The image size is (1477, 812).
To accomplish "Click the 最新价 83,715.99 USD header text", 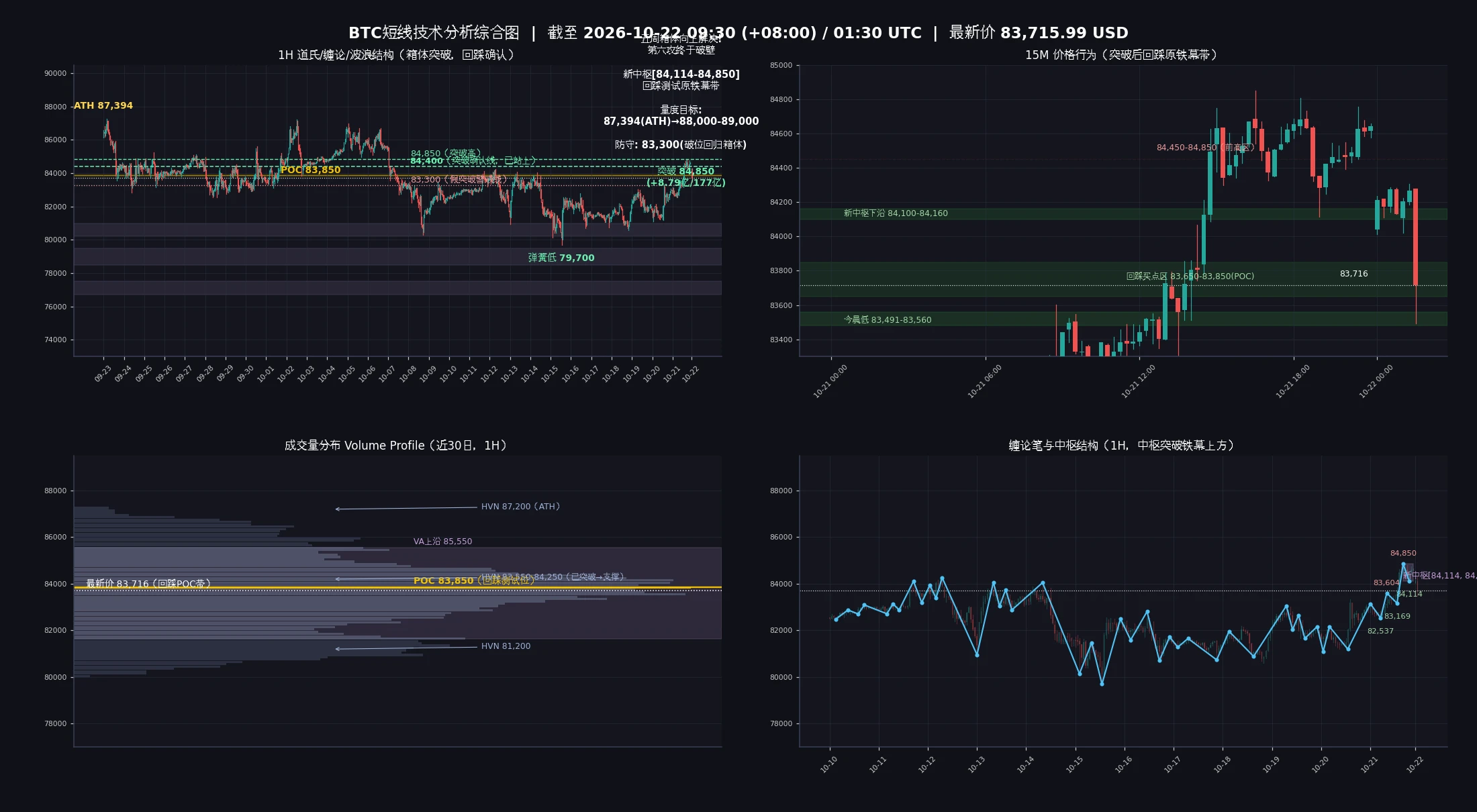I will point(1039,33).
